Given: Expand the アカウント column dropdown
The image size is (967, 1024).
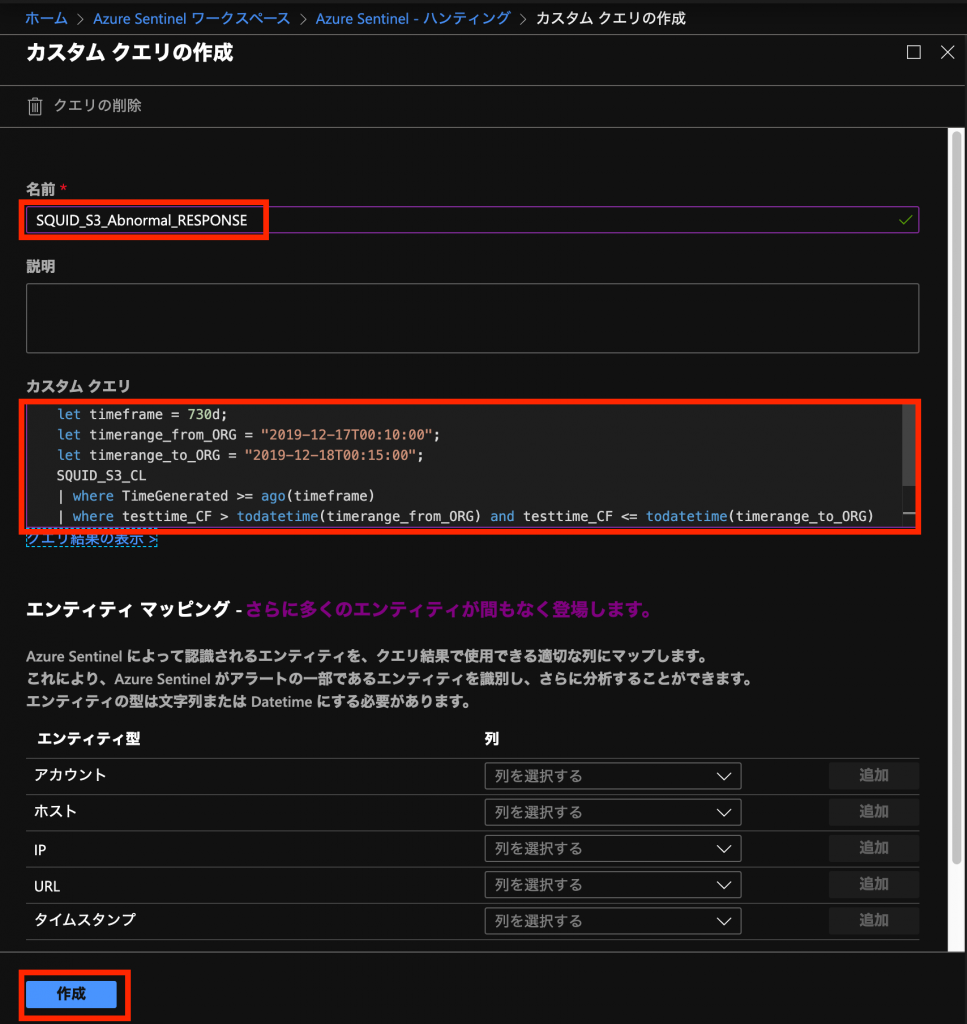Looking at the screenshot, I should [612, 776].
